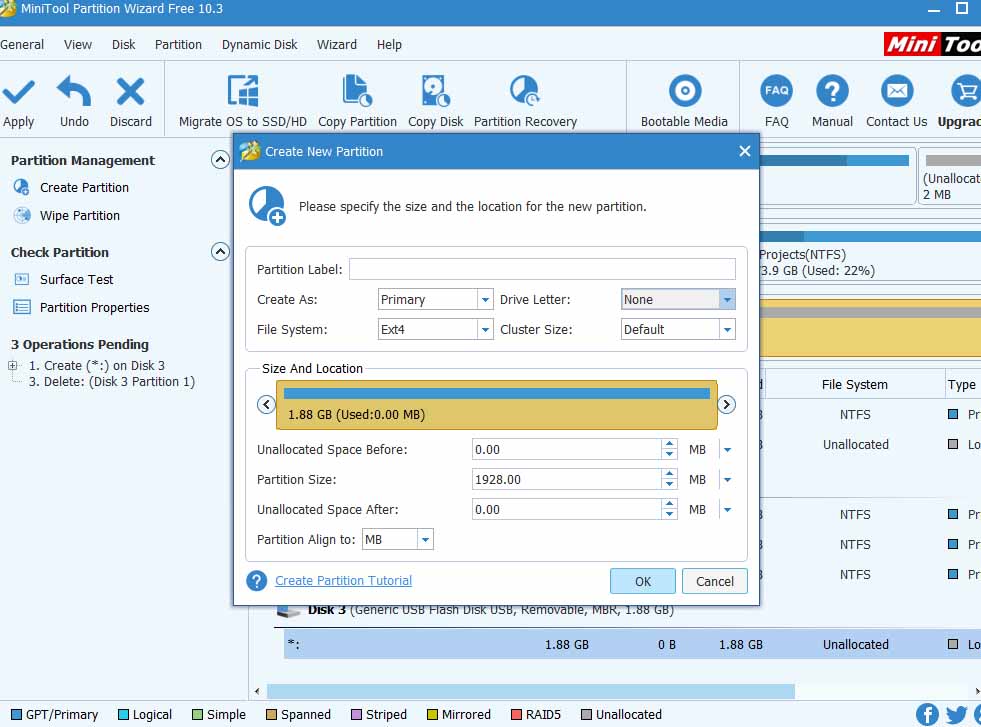Viewport: 981px width, 727px height.
Task: Open Partition Properties in sidebar
Action: (x=94, y=308)
